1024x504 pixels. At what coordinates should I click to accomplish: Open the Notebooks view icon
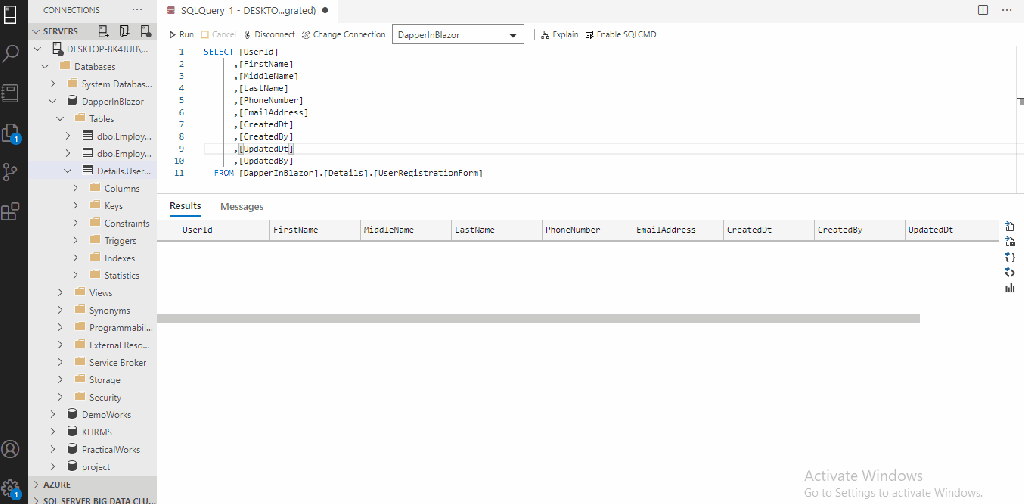pyautogui.click(x=12, y=92)
